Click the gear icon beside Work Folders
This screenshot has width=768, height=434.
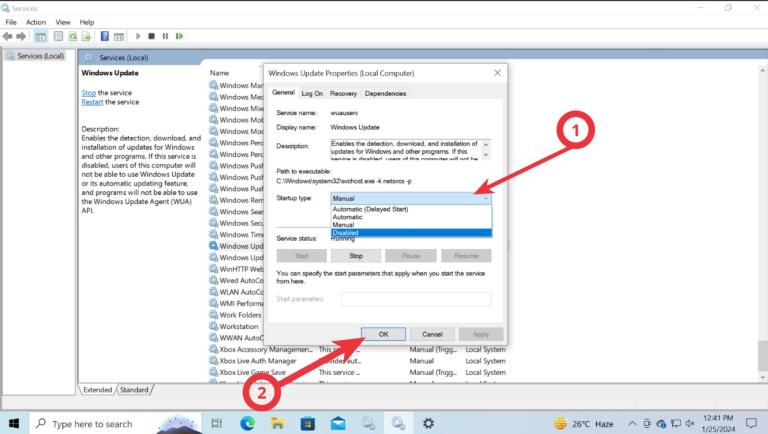coord(214,314)
